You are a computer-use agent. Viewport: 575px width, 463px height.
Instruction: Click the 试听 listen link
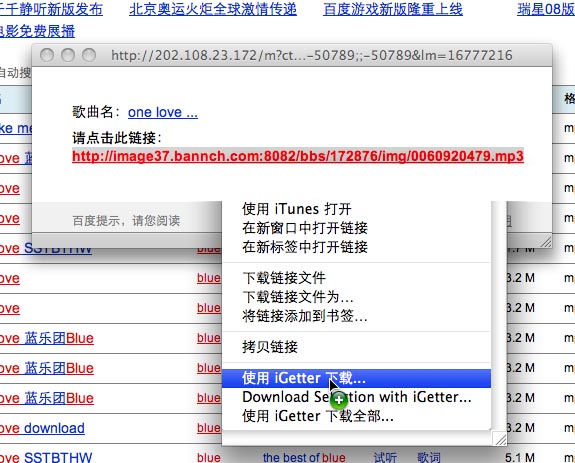pyautogui.click(x=385, y=458)
